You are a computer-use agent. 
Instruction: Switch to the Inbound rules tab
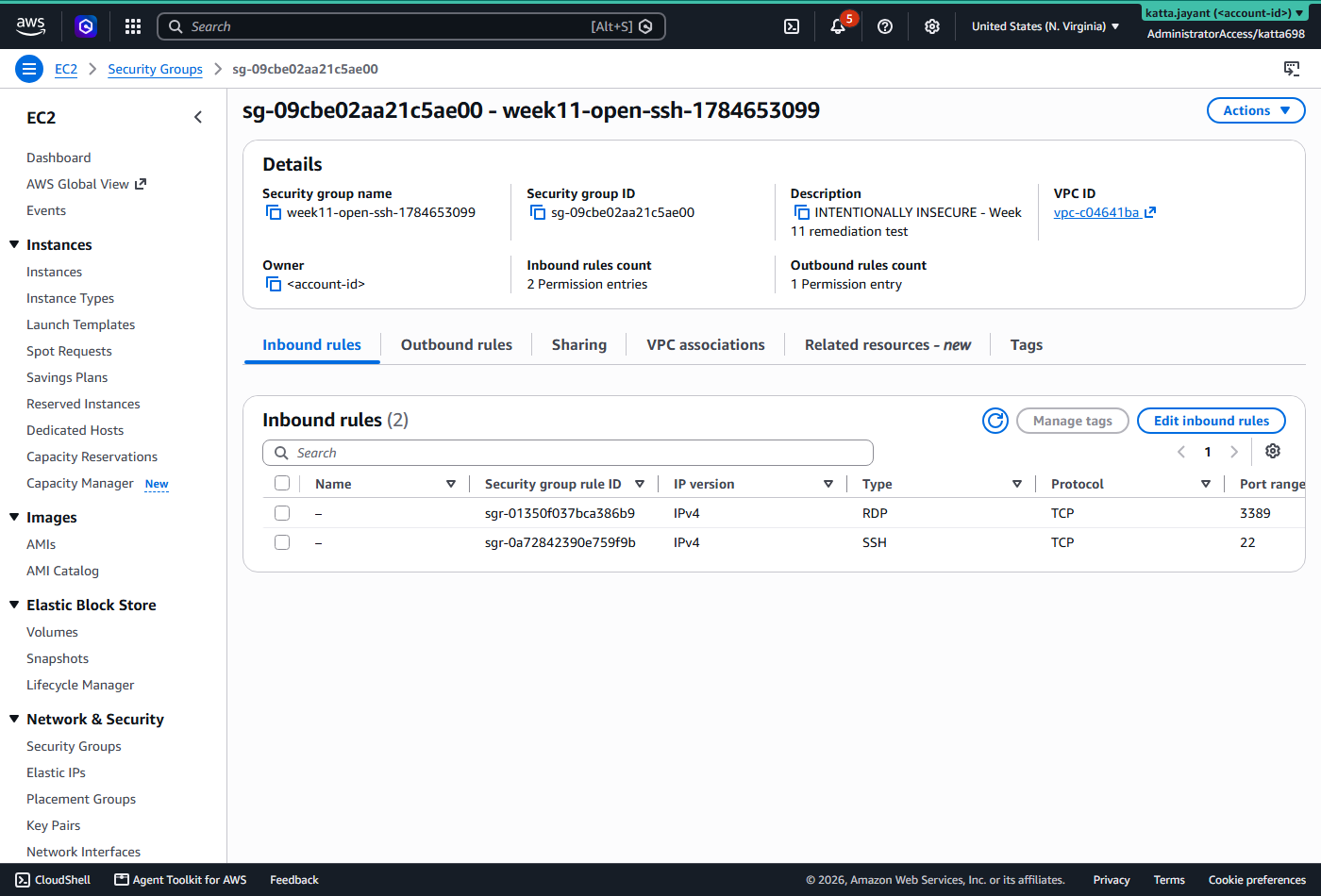coord(311,345)
